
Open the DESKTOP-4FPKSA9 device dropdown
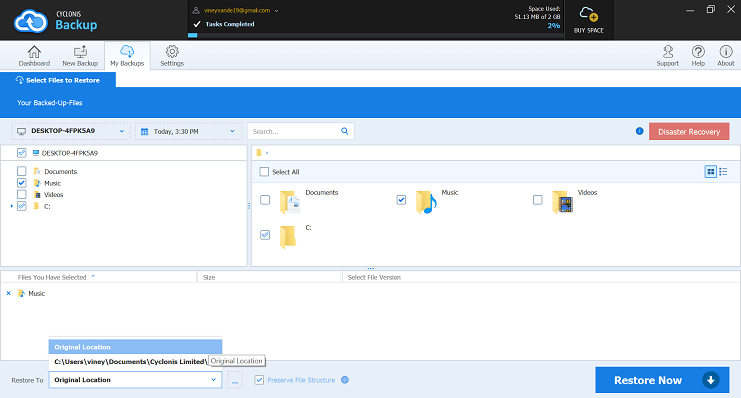[x=70, y=131]
